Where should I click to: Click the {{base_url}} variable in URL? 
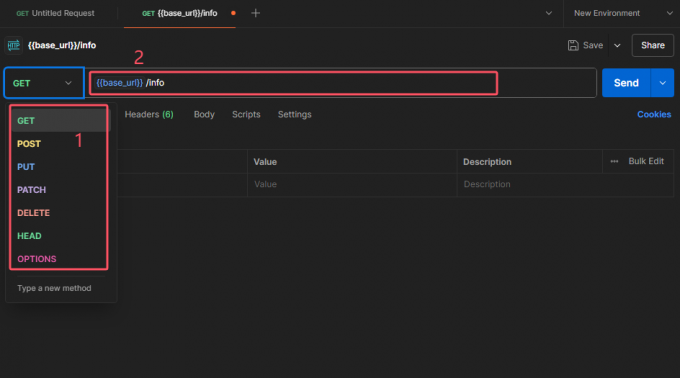[x=119, y=83]
